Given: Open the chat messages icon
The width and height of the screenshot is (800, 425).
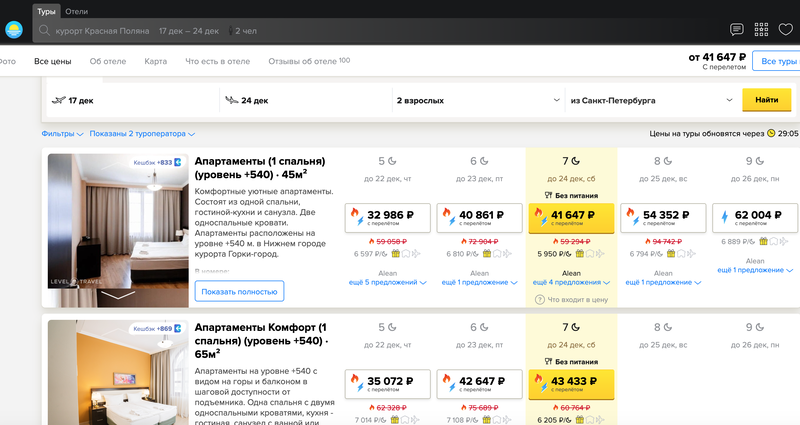Looking at the screenshot, I should click(x=736, y=30).
